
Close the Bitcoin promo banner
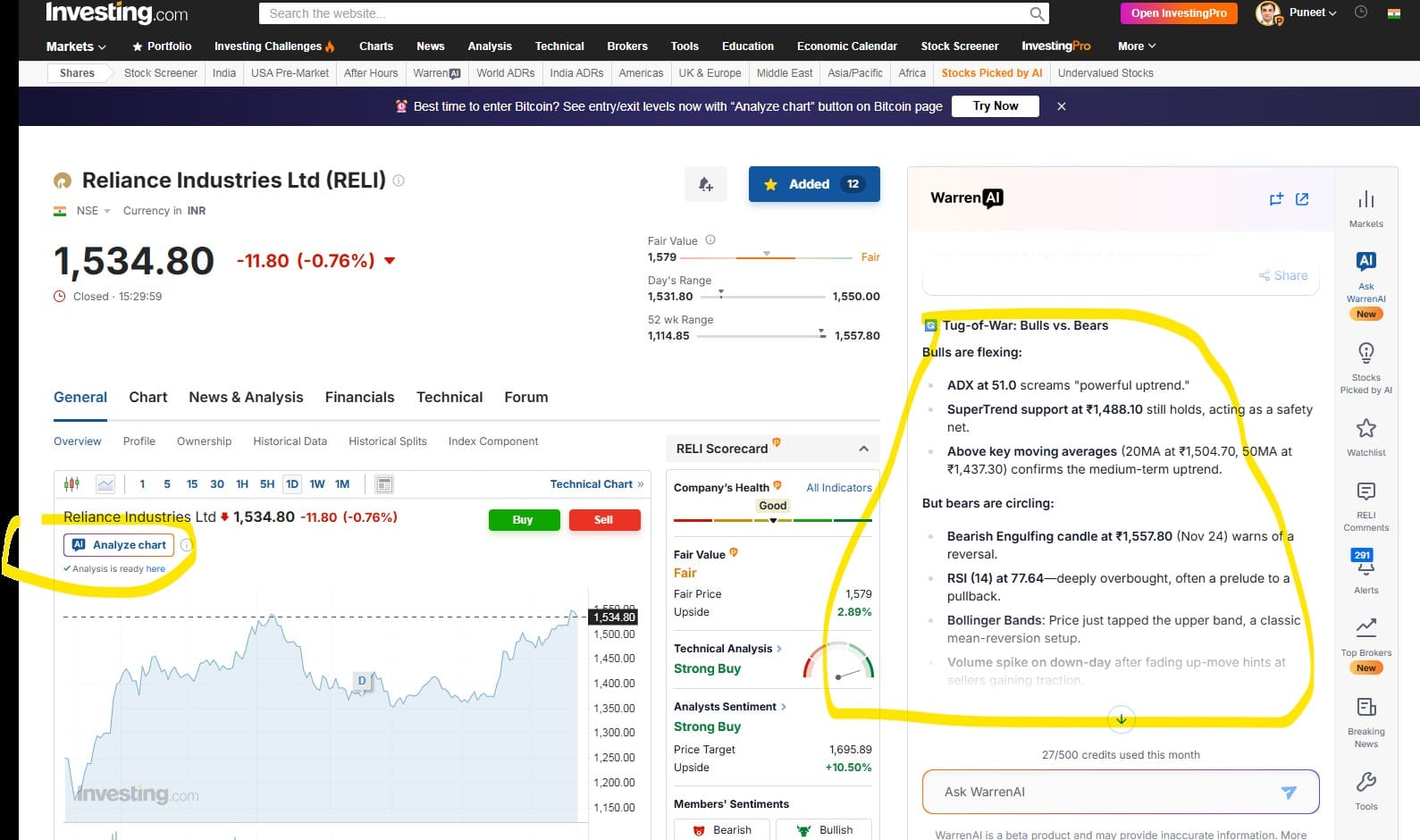(1061, 106)
